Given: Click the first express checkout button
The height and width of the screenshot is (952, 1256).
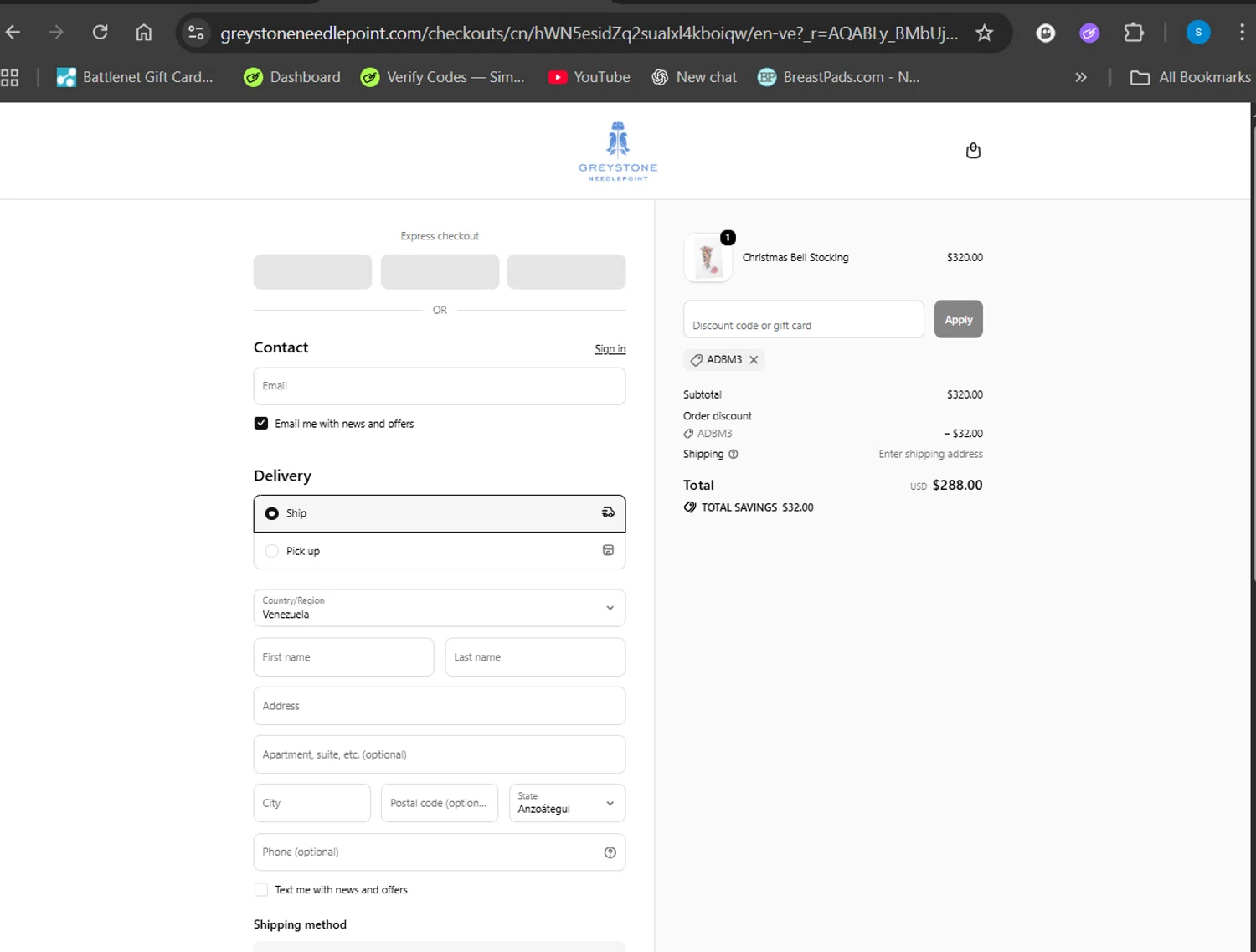Looking at the screenshot, I should [x=312, y=272].
